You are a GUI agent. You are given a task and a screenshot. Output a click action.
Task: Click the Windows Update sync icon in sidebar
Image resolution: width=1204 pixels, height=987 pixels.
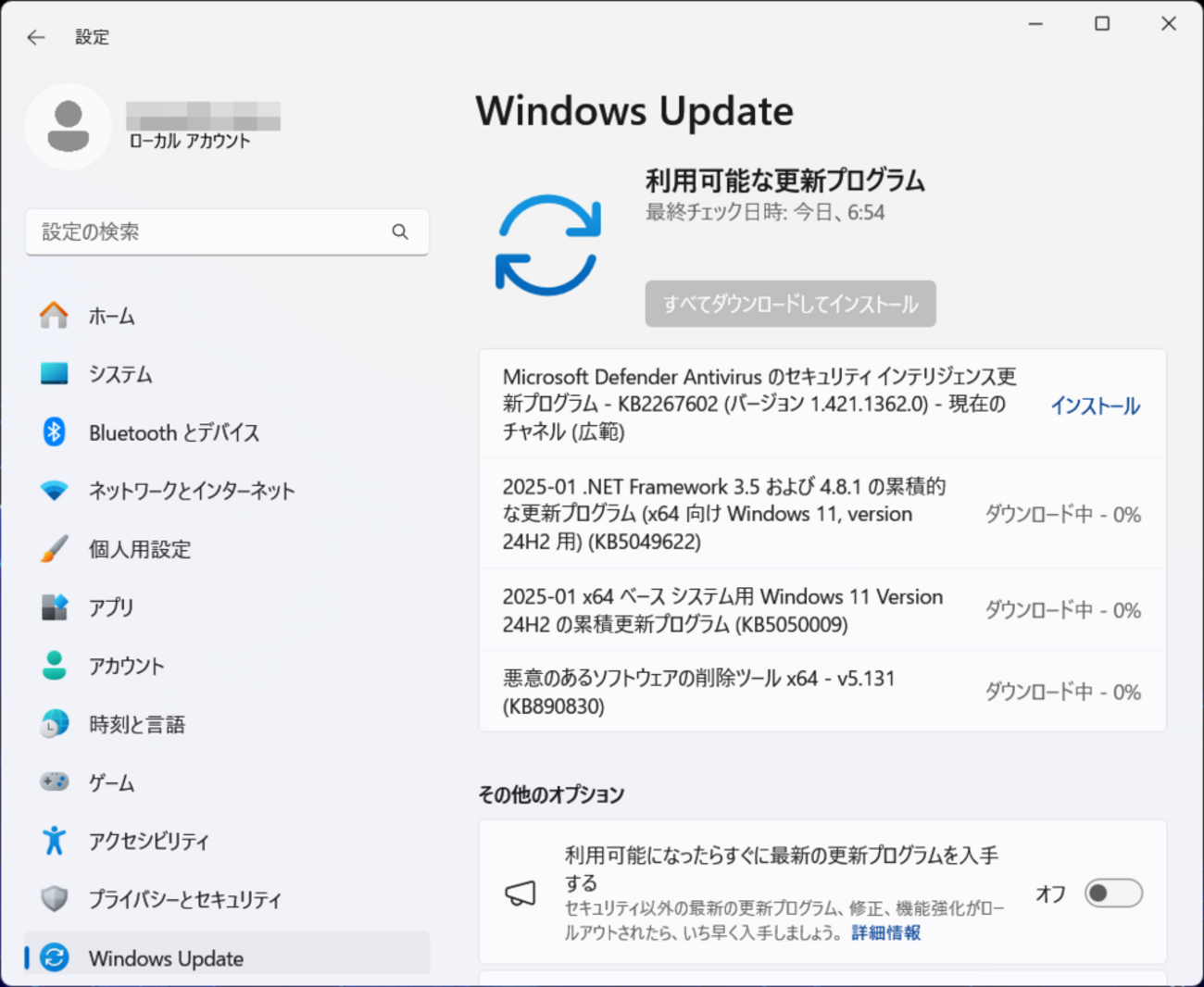click(54, 957)
